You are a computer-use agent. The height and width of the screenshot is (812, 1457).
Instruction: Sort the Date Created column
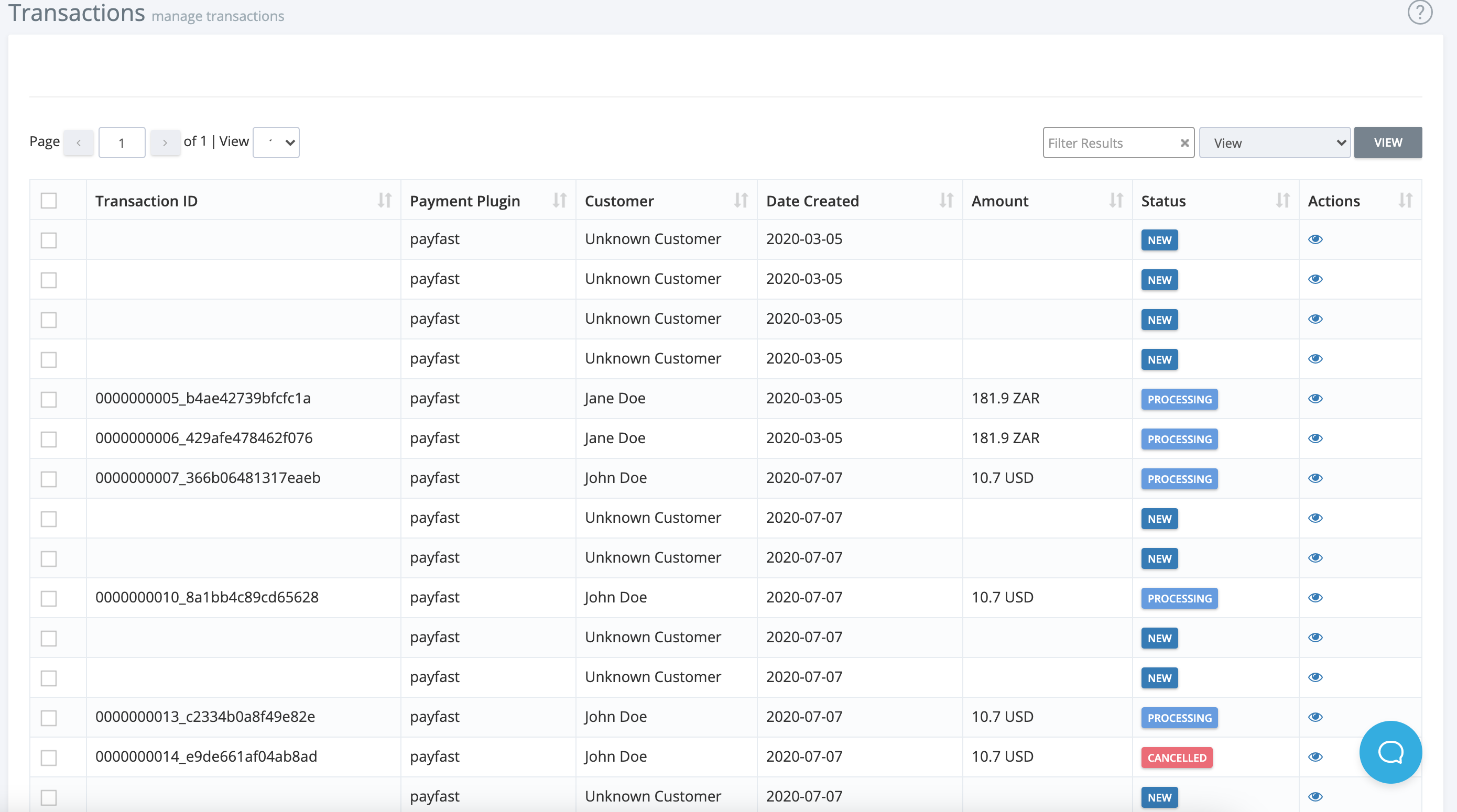(x=945, y=200)
